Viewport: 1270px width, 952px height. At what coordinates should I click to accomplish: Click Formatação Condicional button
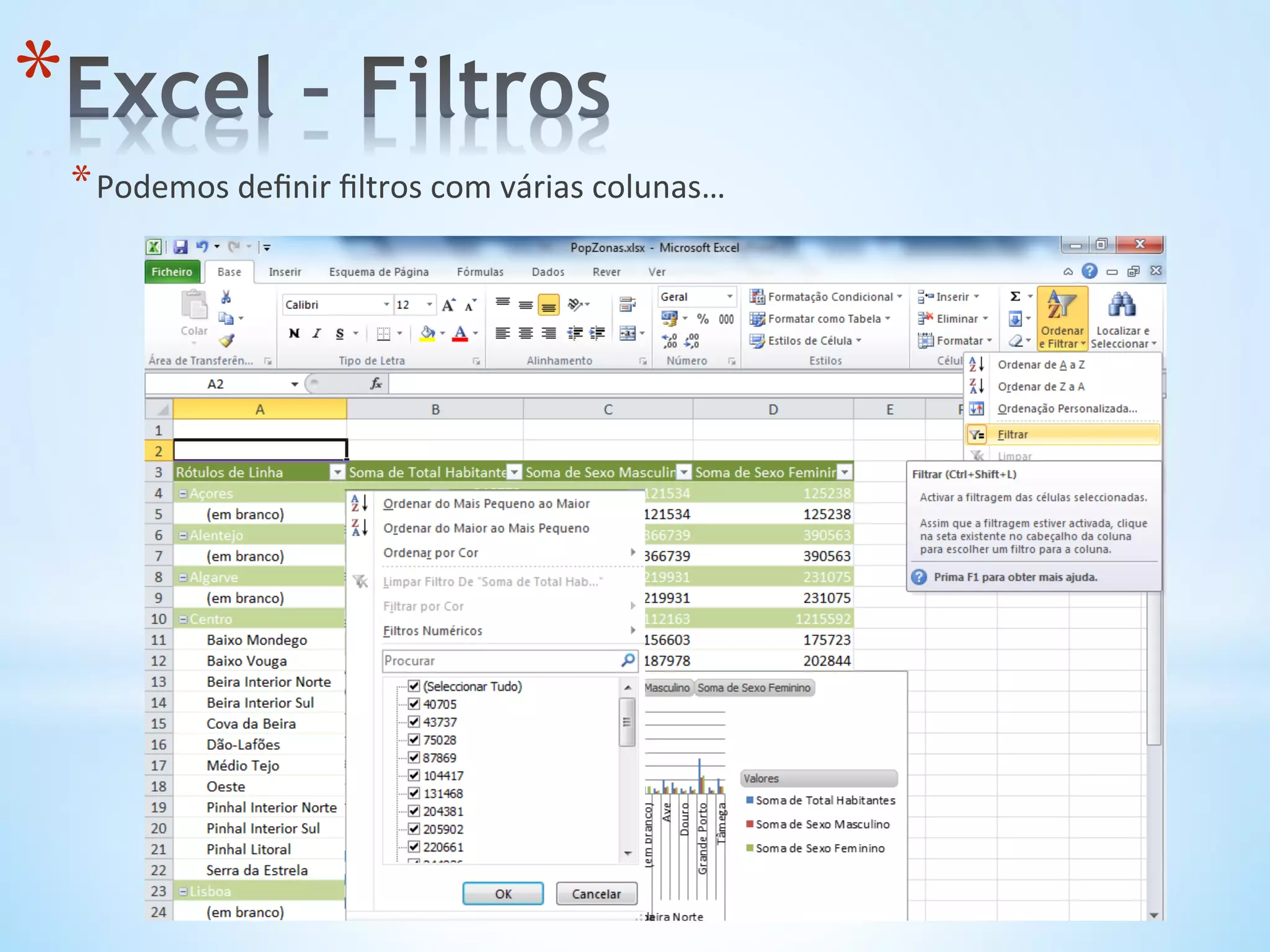826,297
